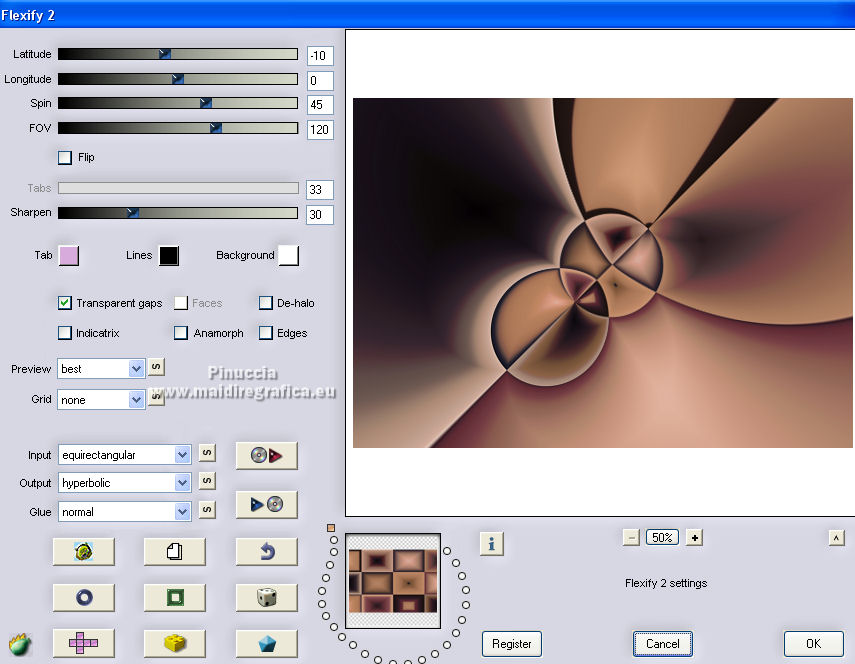
Task: Open the Tab color swatch
Action: [69, 255]
